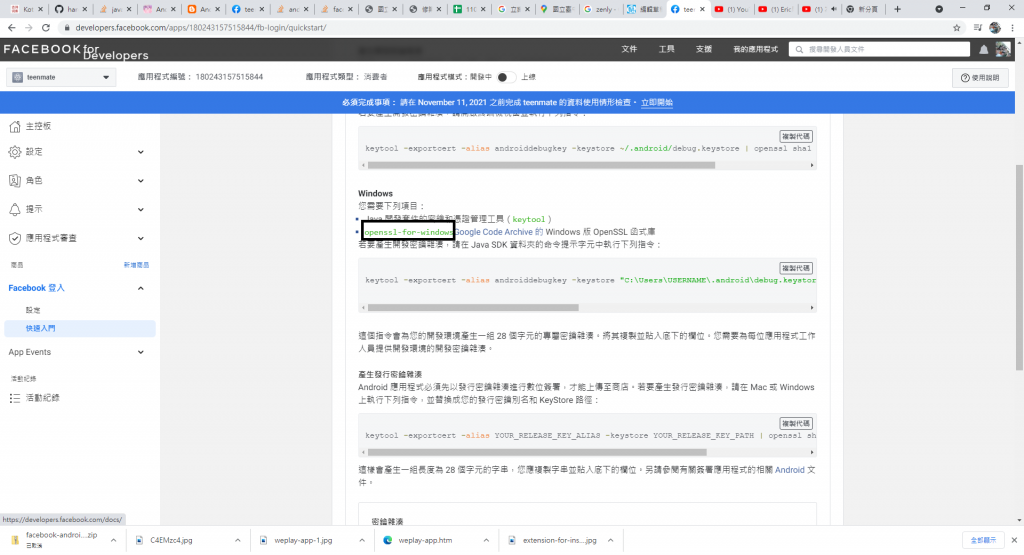This screenshot has width=1024, height=555.
Task: Open the 工具 menu in header
Action: click(666, 49)
